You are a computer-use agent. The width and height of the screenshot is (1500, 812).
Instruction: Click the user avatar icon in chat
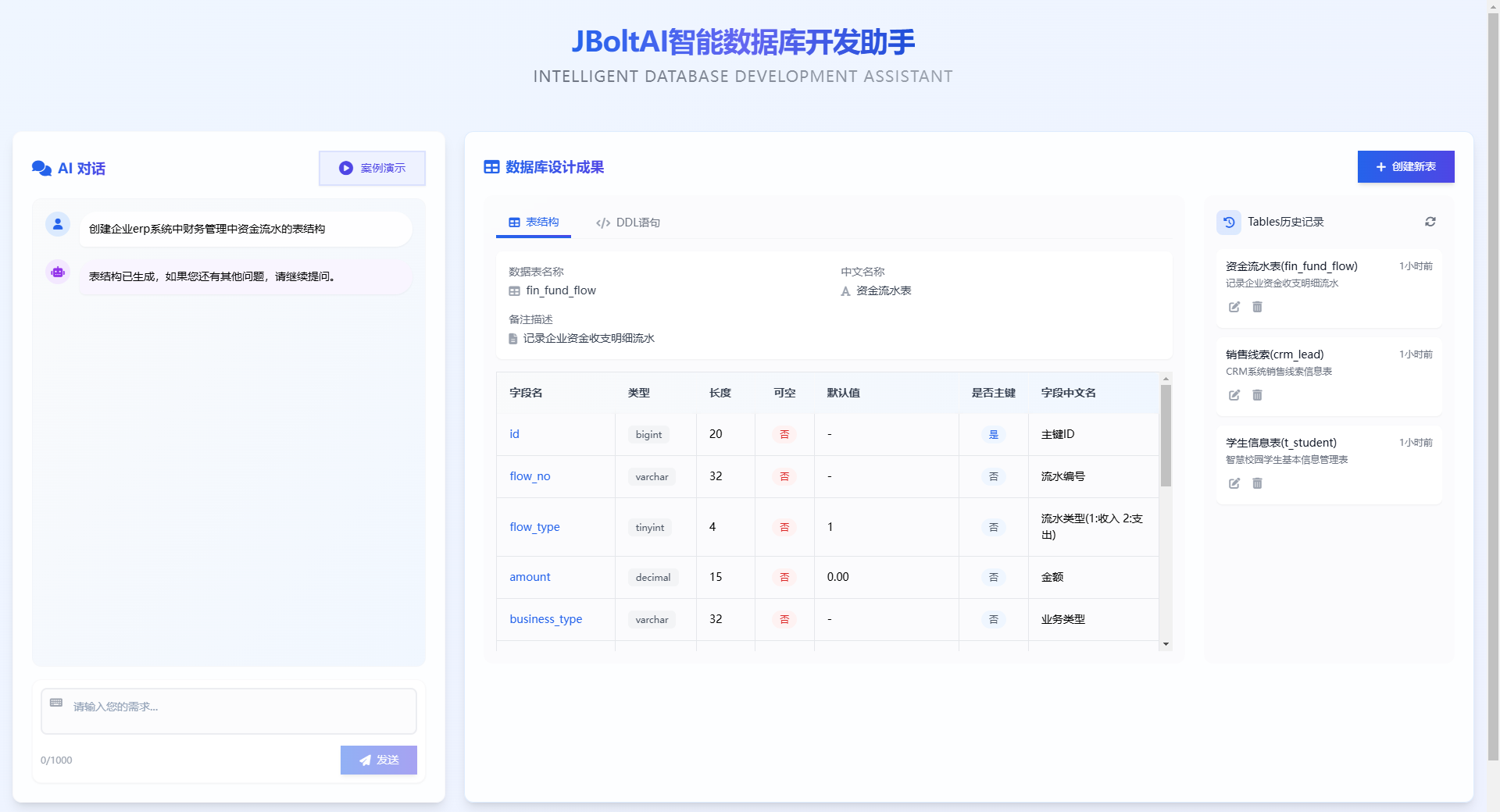pyautogui.click(x=58, y=224)
